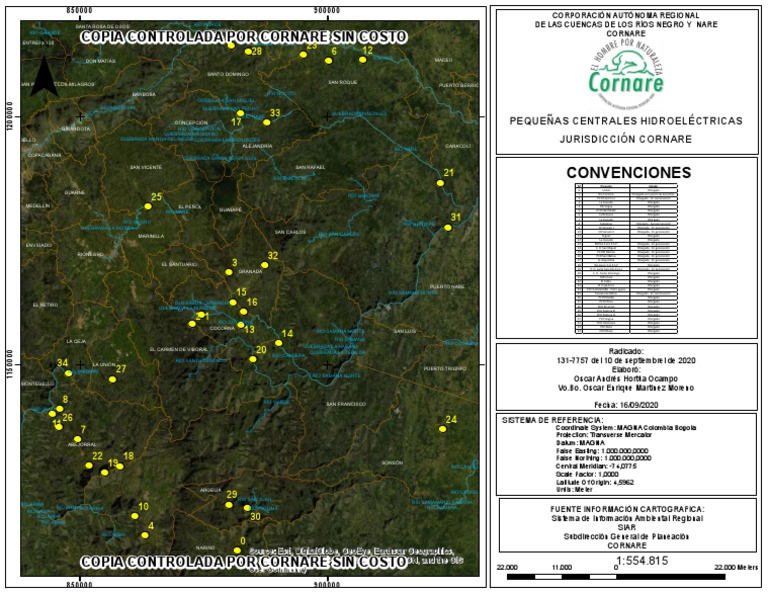Pick yellow point 17 near Concepción
768x594 pixels.
[240, 113]
